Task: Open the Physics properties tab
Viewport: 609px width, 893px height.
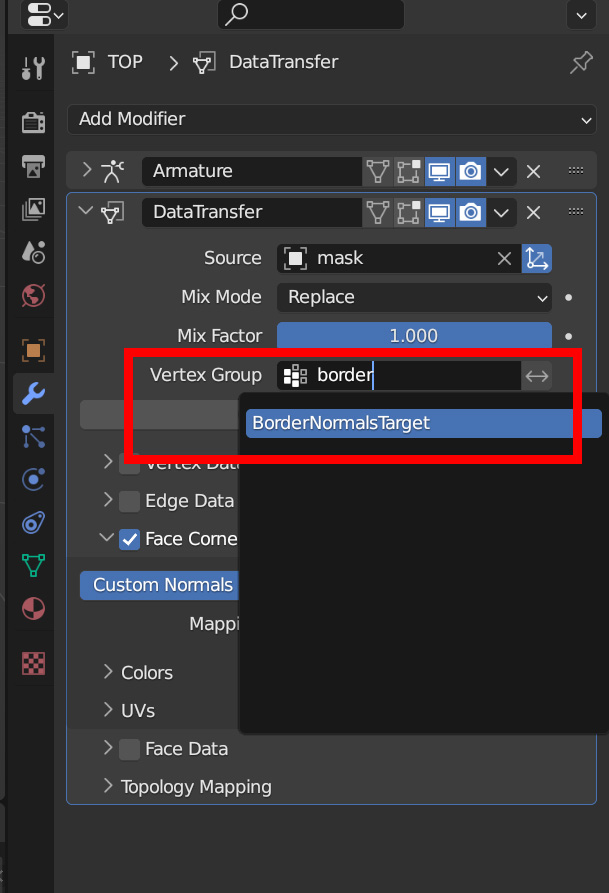Action: 33,478
